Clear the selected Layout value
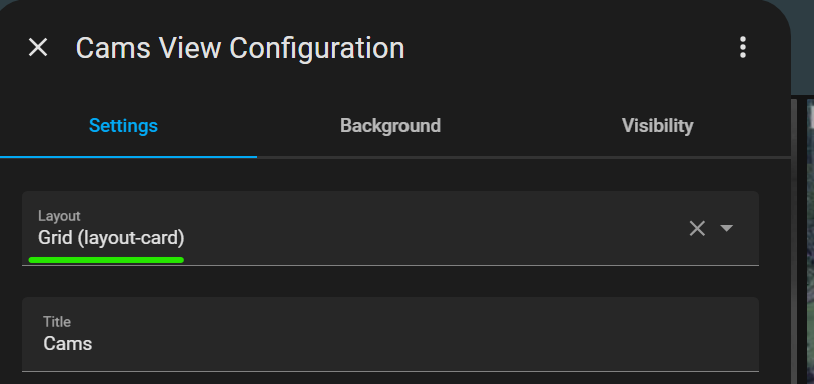This screenshot has height=384, width=814. pyautogui.click(x=697, y=228)
